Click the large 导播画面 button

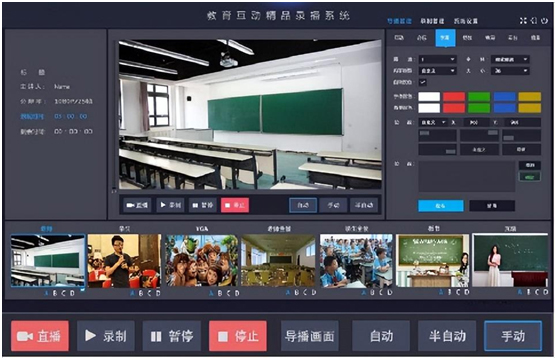click(310, 336)
